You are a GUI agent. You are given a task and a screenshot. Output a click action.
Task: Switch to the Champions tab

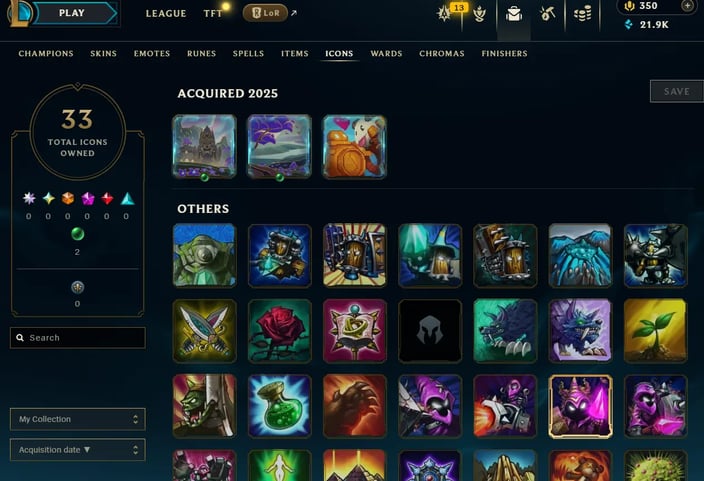point(46,53)
